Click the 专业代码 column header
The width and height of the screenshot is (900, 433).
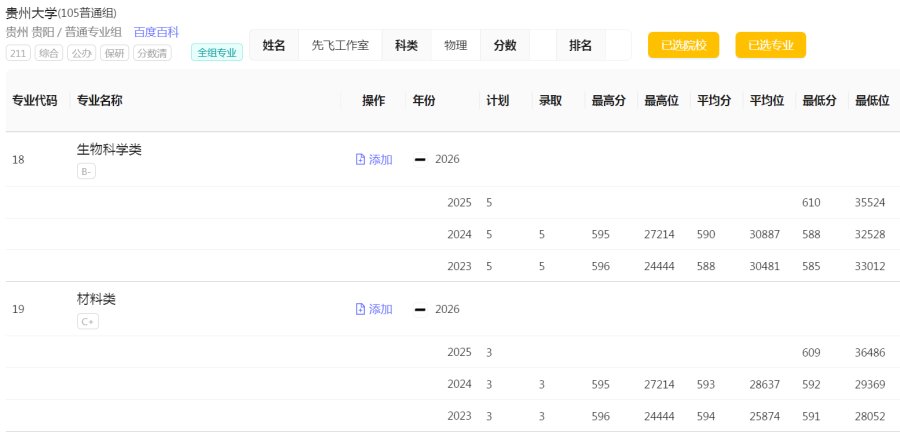(x=34, y=101)
